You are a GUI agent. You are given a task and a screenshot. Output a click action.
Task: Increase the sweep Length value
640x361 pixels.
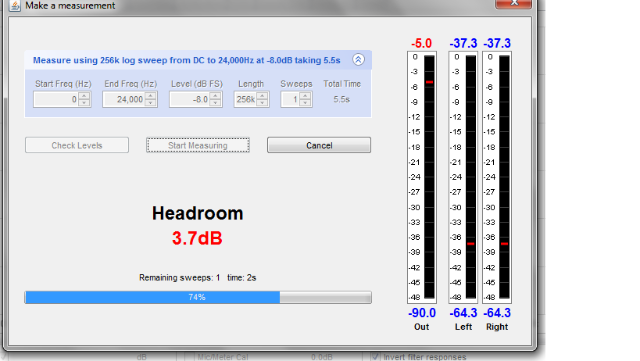pos(262,96)
